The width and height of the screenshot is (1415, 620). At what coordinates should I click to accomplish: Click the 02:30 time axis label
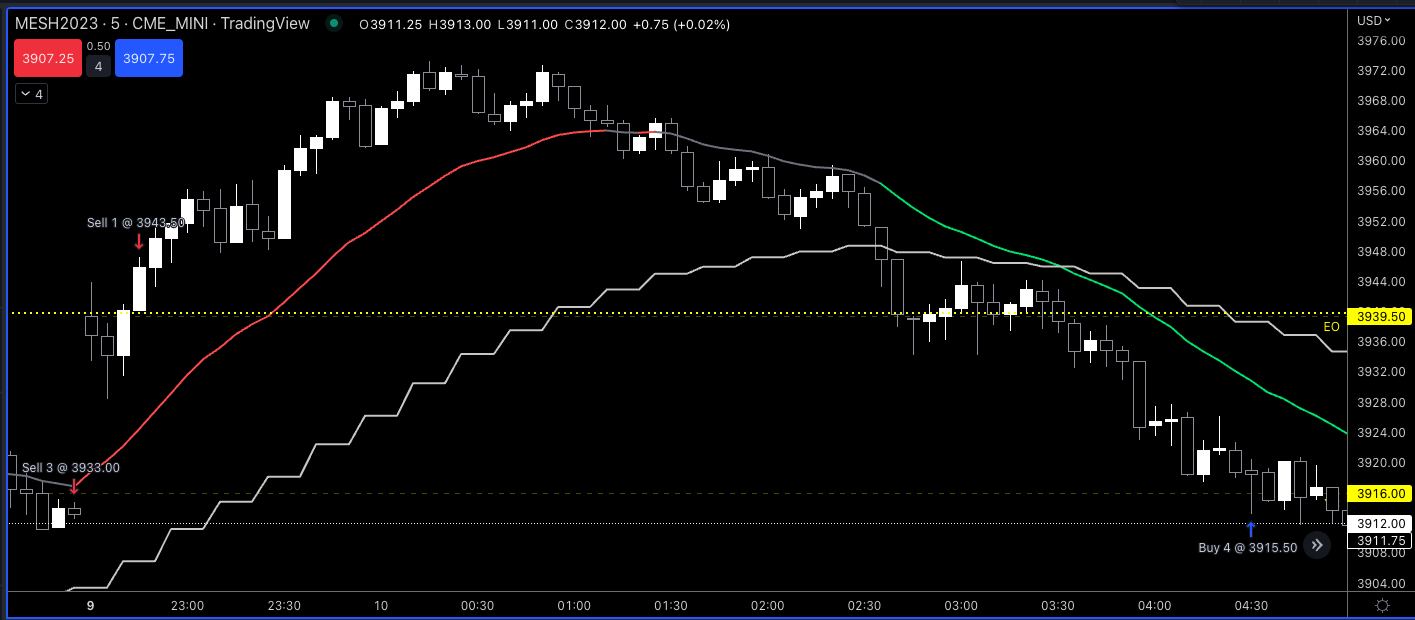coord(865,606)
